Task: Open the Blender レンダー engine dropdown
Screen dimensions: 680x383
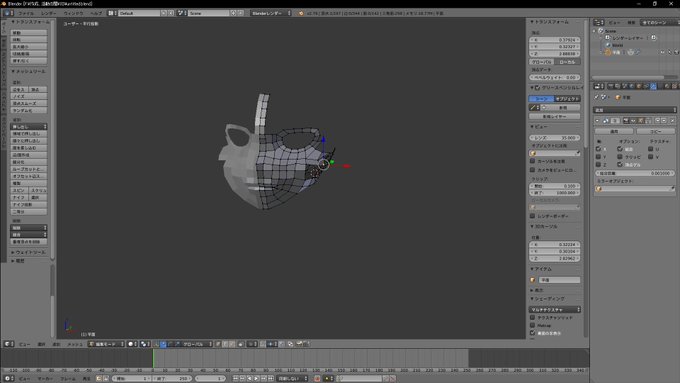Action: [x=271, y=13]
